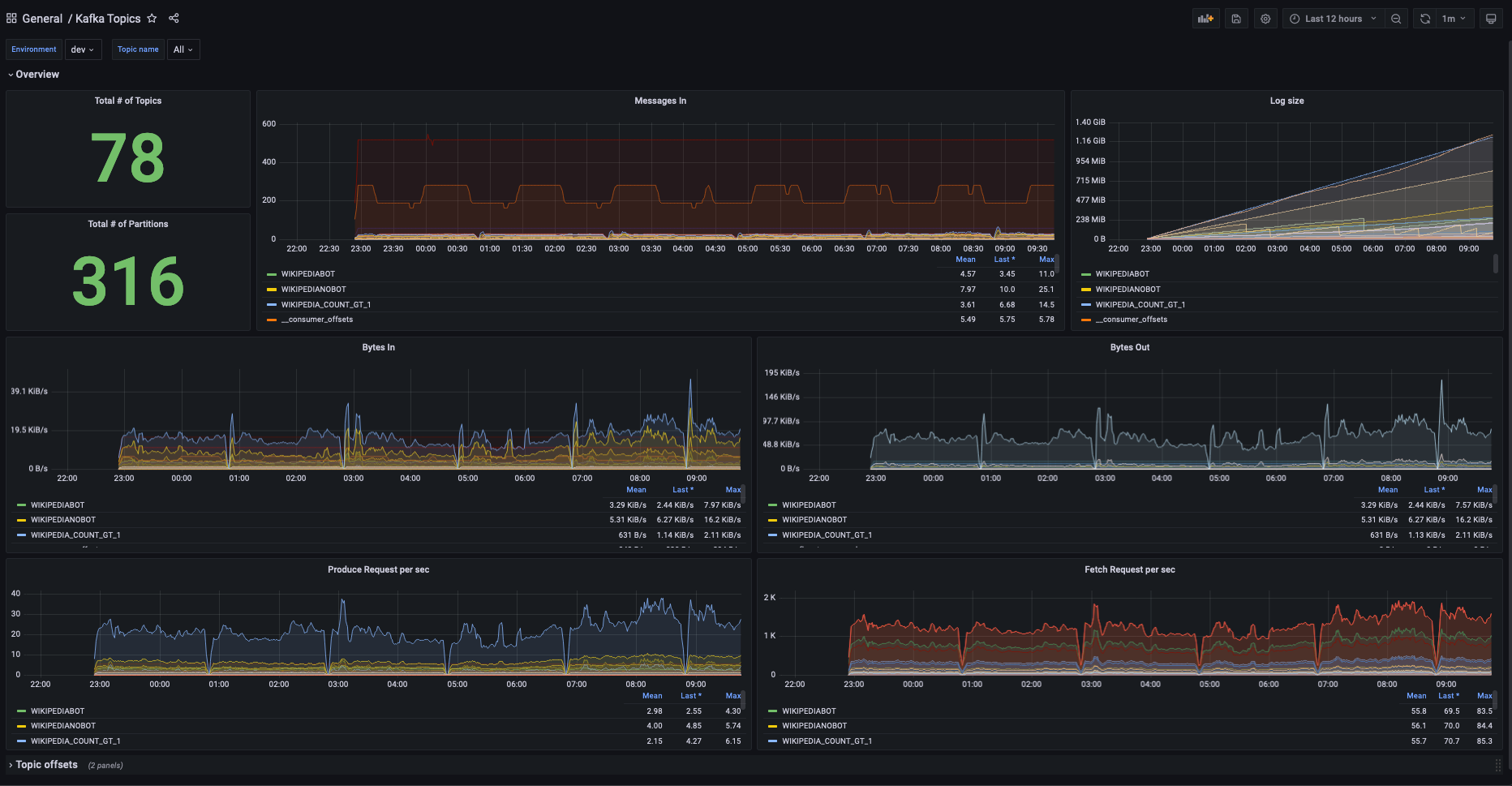The image size is (1512, 786).
Task: Toggle WIKIPEDIABOT series in Log size legend
Action: click(1123, 274)
